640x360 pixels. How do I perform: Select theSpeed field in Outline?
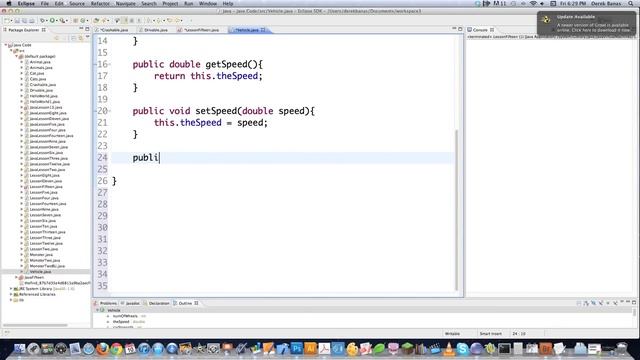pyautogui.click(x=121, y=322)
